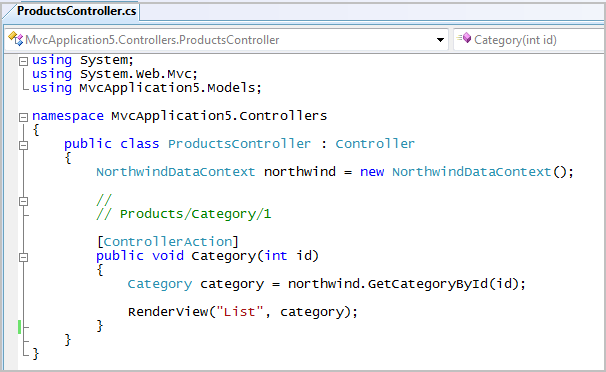Screen dimensions: 606x372
Task: Collapse the Products/Category/1 comment block
Action: point(24,201)
